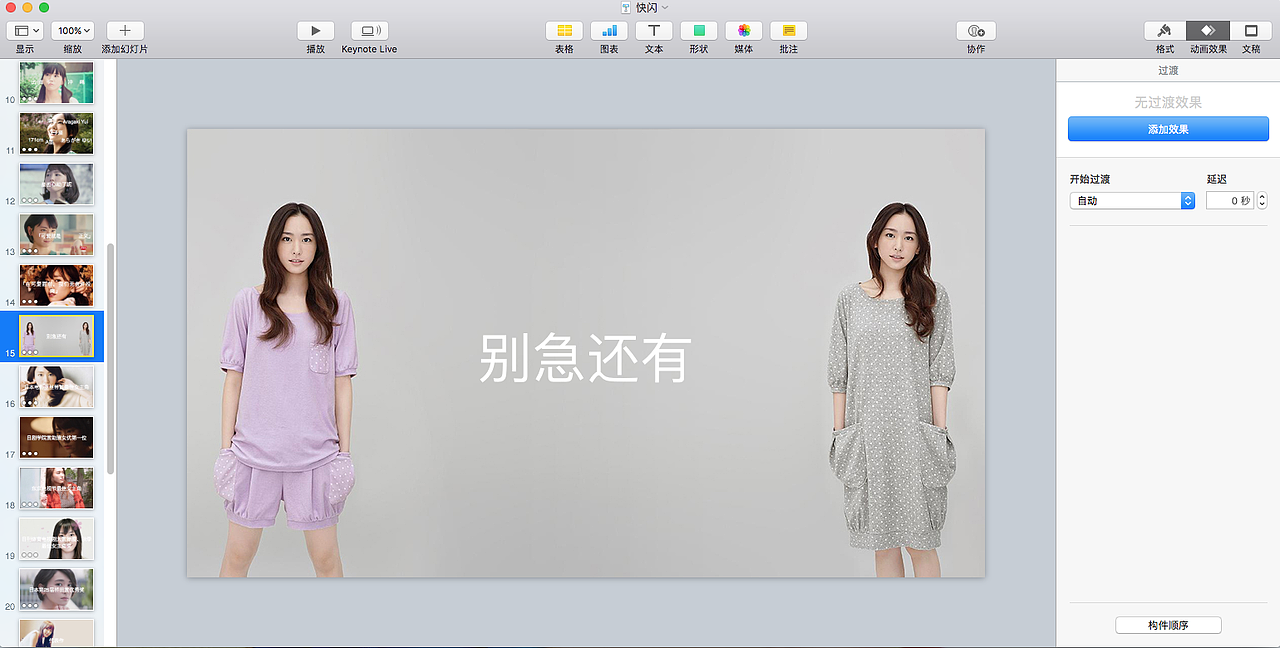Open the 协作 collaboration options

[x=975, y=31]
